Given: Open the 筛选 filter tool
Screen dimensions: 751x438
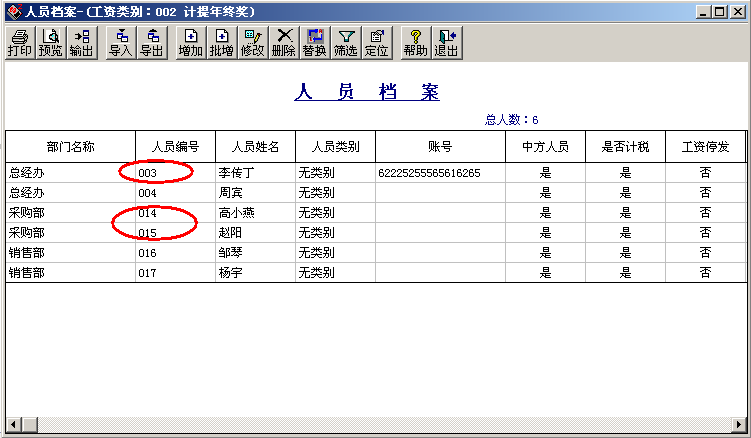Looking at the screenshot, I should click(346, 43).
